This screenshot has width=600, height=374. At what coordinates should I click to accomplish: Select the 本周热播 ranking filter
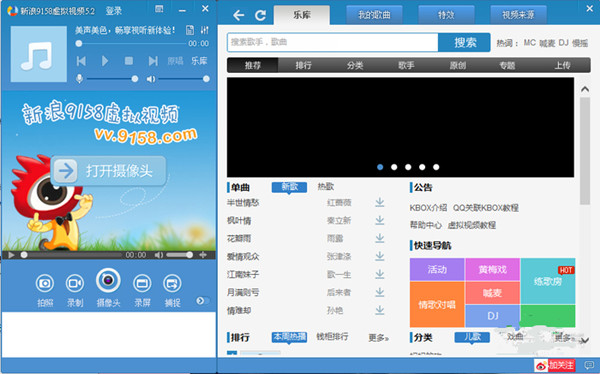[x=289, y=337]
